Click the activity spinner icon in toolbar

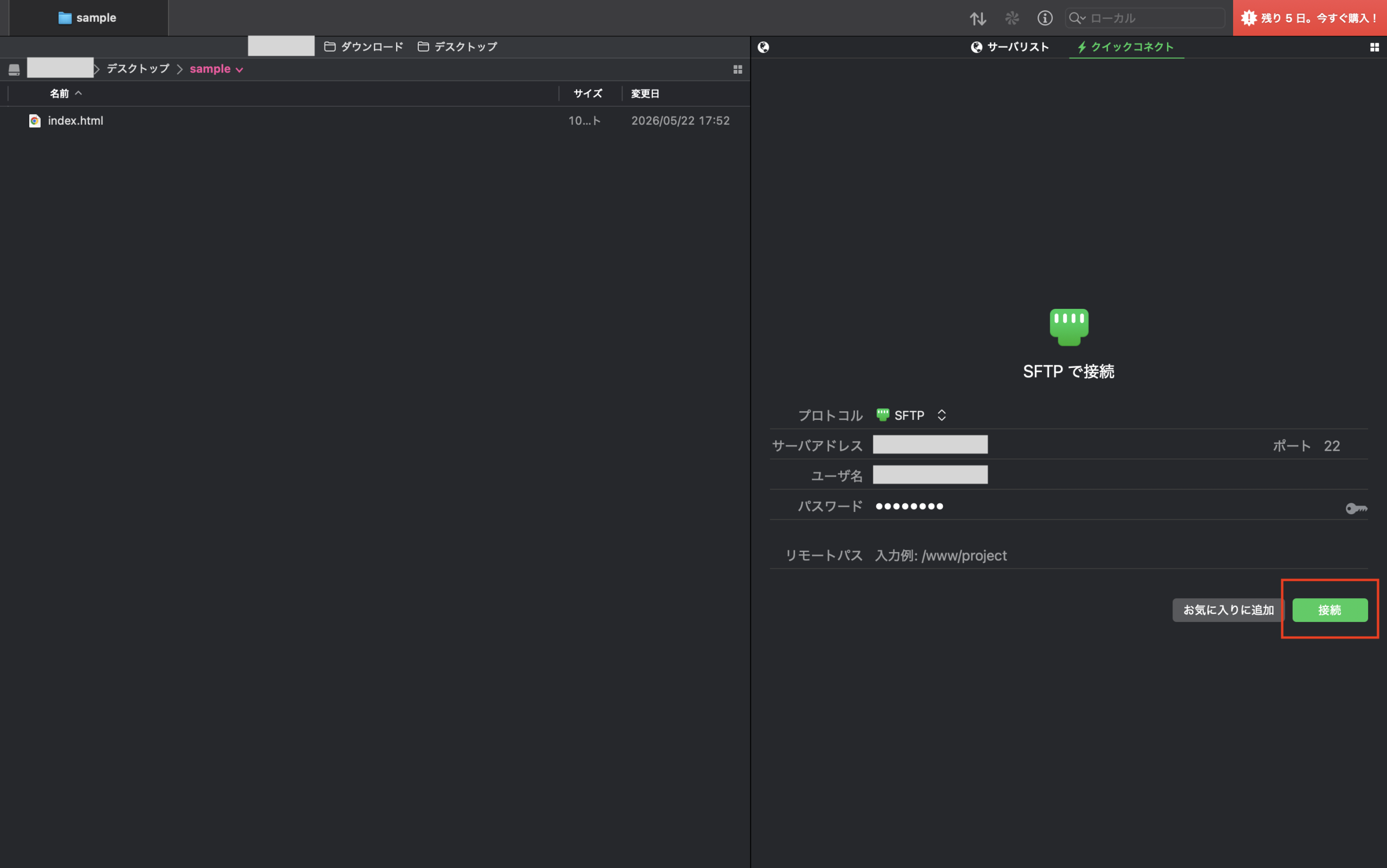(1012, 18)
